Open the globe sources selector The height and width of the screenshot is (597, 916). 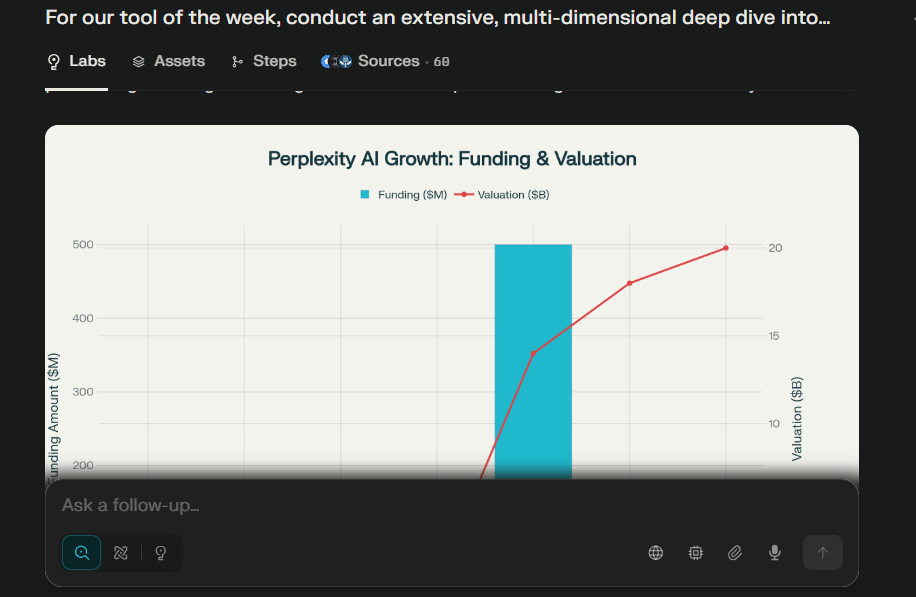tap(656, 553)
